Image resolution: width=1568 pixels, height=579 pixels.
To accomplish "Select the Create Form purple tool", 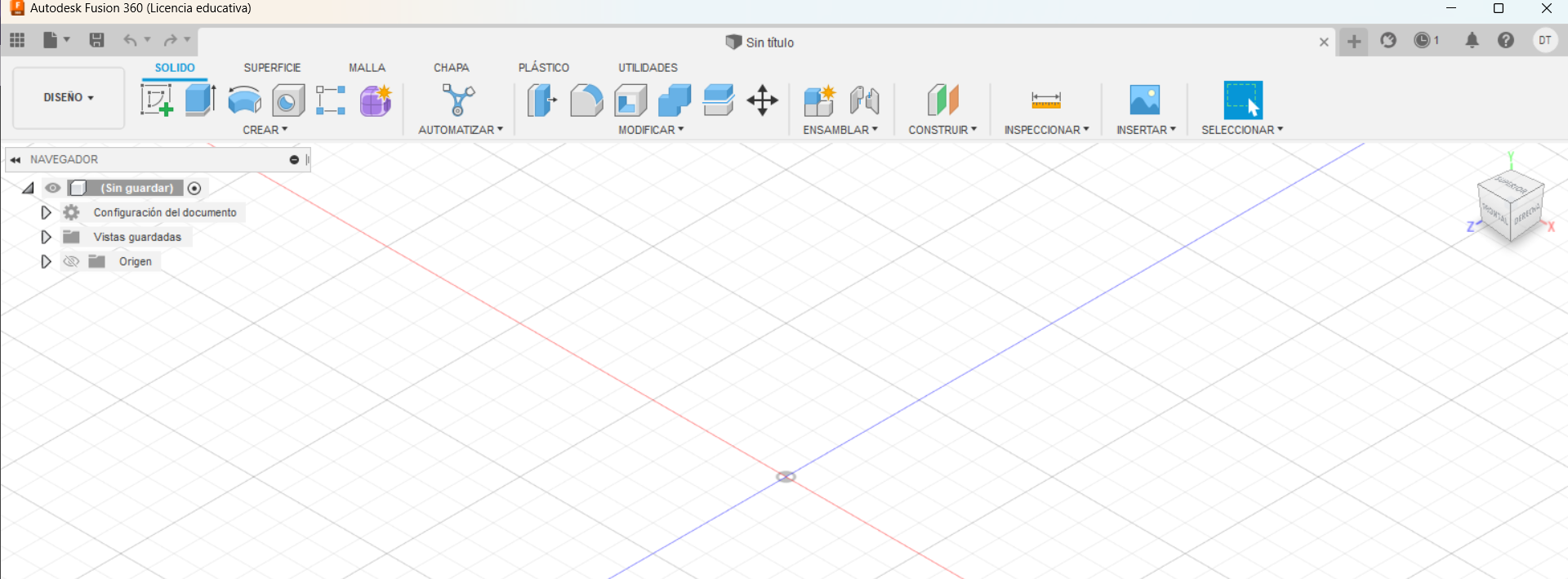I will click(376, 100).
